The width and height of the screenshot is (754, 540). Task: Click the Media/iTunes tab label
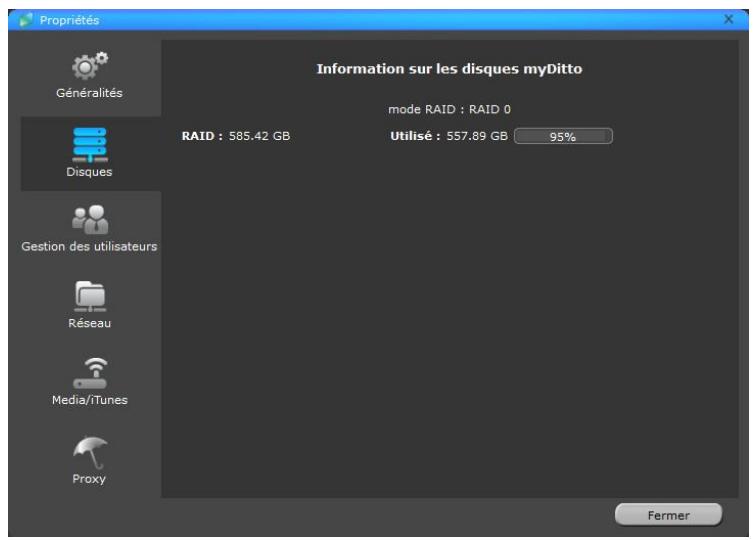tap(89, 400)
